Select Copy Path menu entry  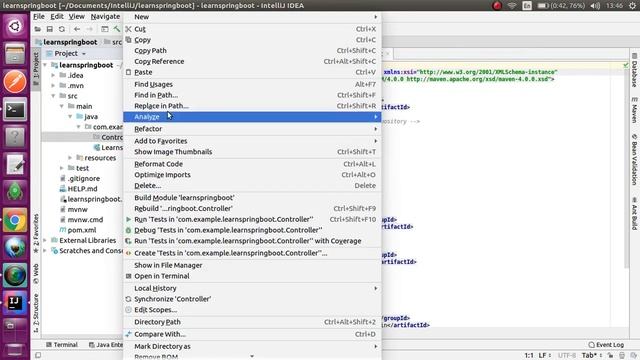point(252,51)
